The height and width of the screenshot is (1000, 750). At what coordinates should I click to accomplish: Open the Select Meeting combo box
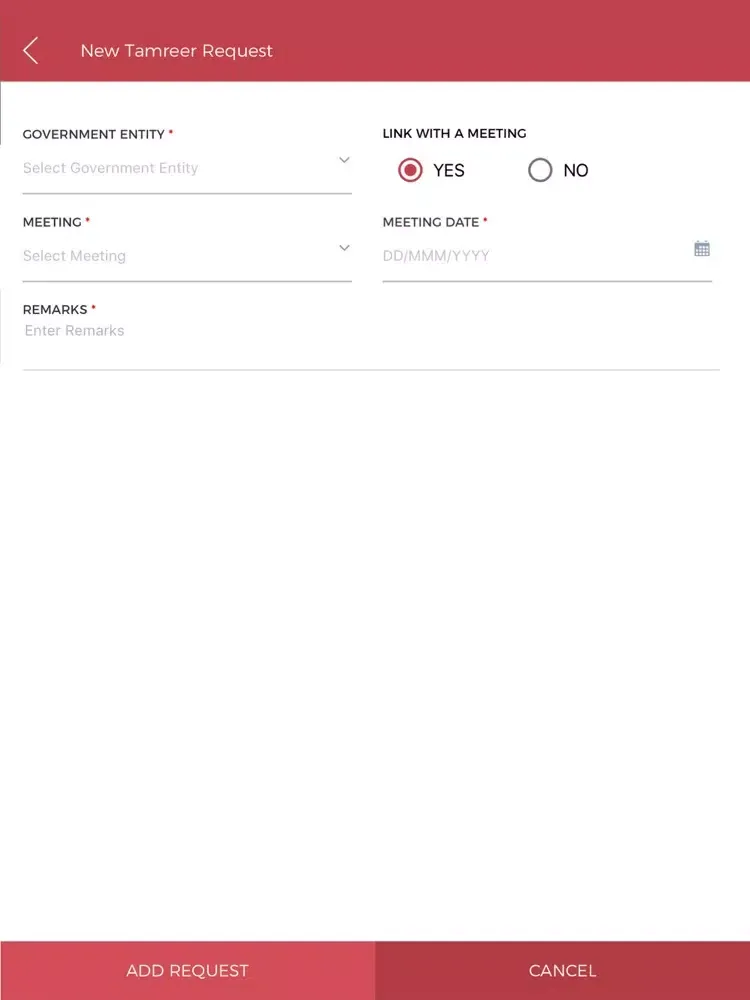170,256
